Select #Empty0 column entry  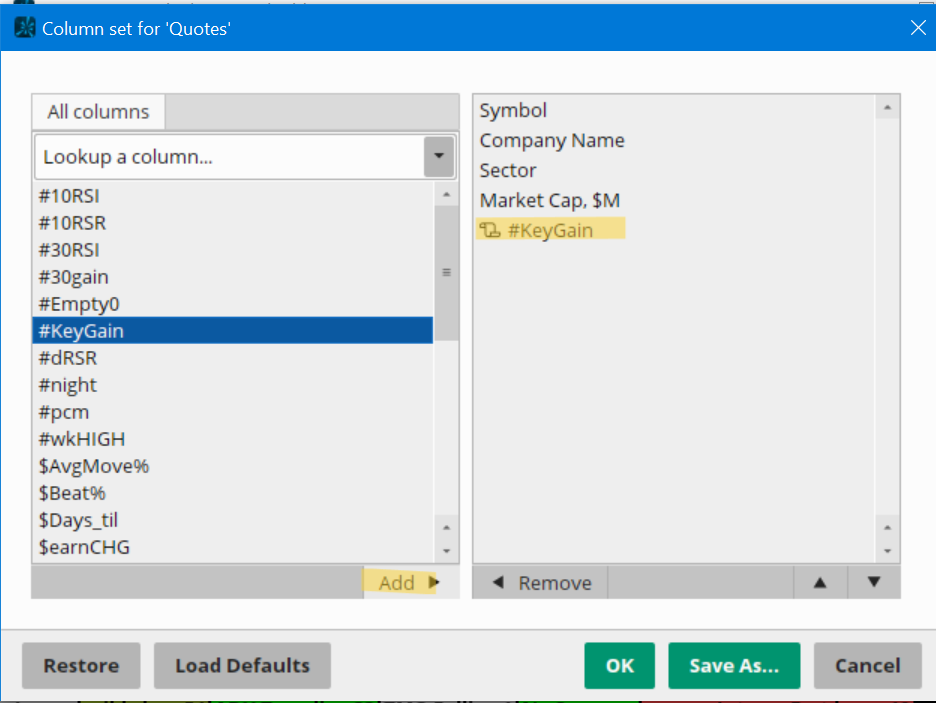coord(233,304)
